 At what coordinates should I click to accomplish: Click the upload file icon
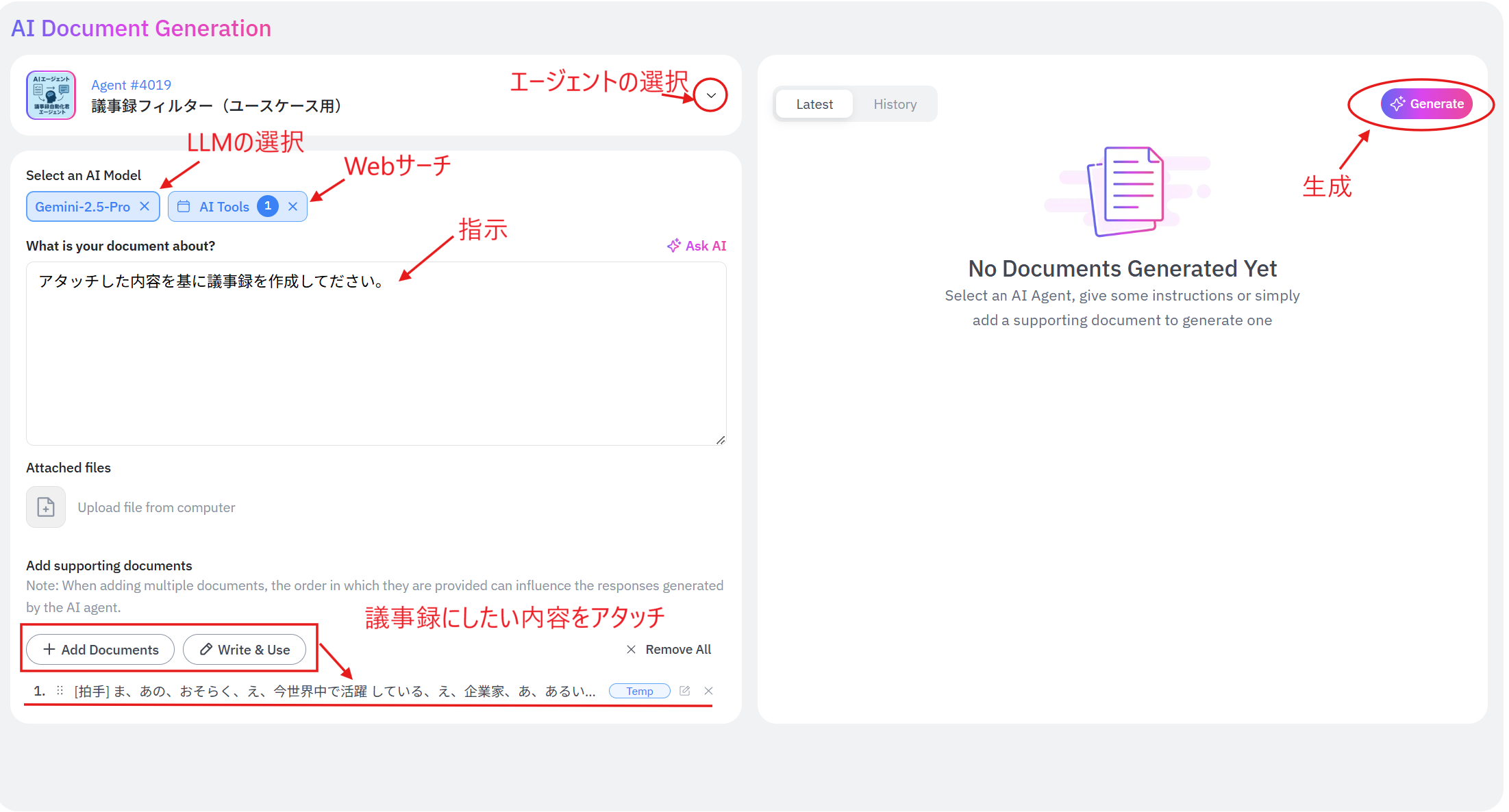46,507
